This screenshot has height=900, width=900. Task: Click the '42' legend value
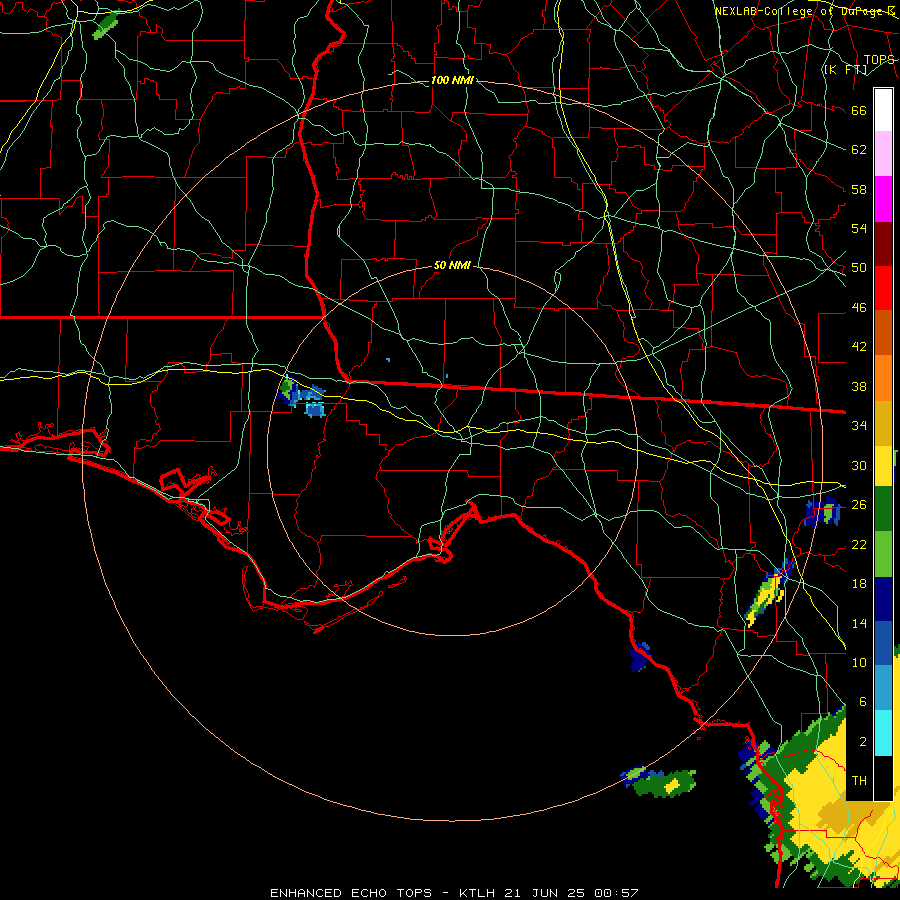coord(859,347)
